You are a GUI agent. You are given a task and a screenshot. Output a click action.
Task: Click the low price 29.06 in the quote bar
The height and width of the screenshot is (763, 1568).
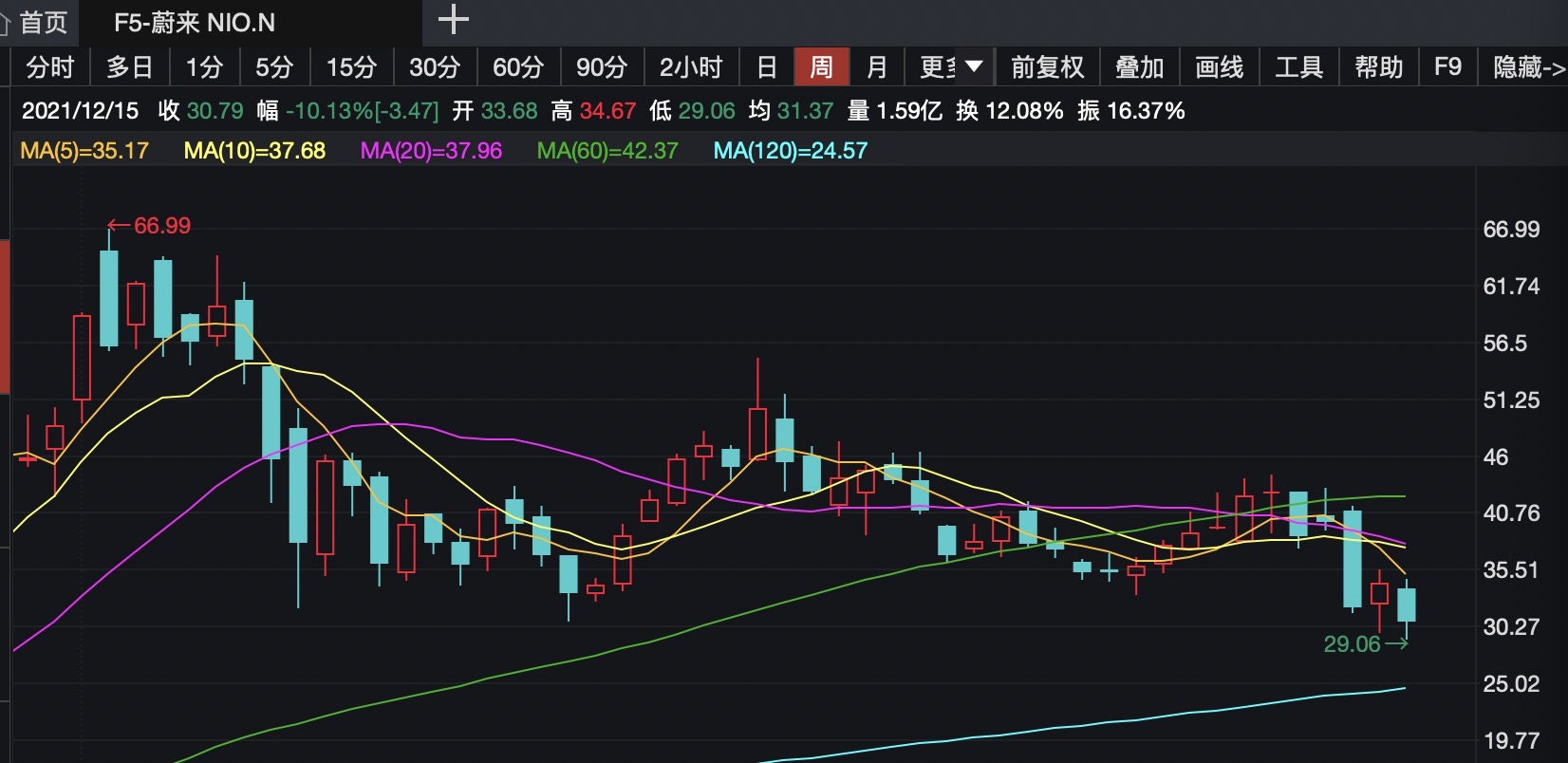[706, 111]
